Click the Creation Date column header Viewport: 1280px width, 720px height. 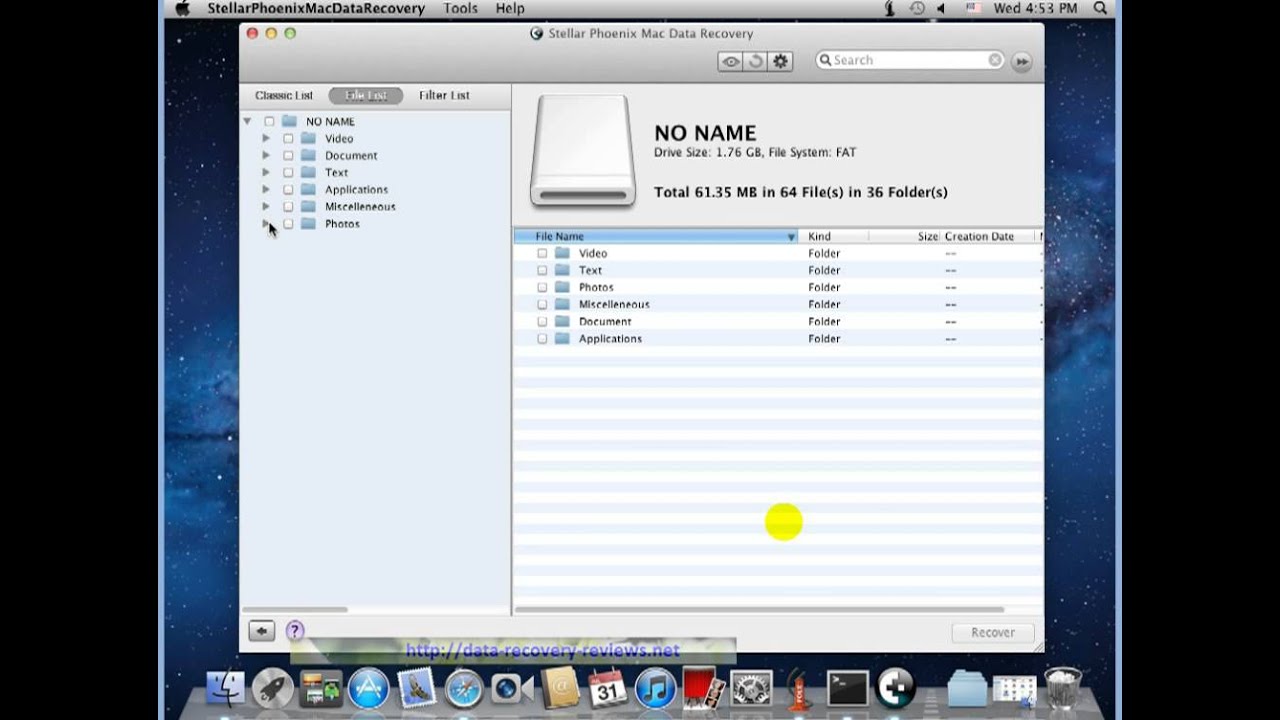[x=989, y=237]
